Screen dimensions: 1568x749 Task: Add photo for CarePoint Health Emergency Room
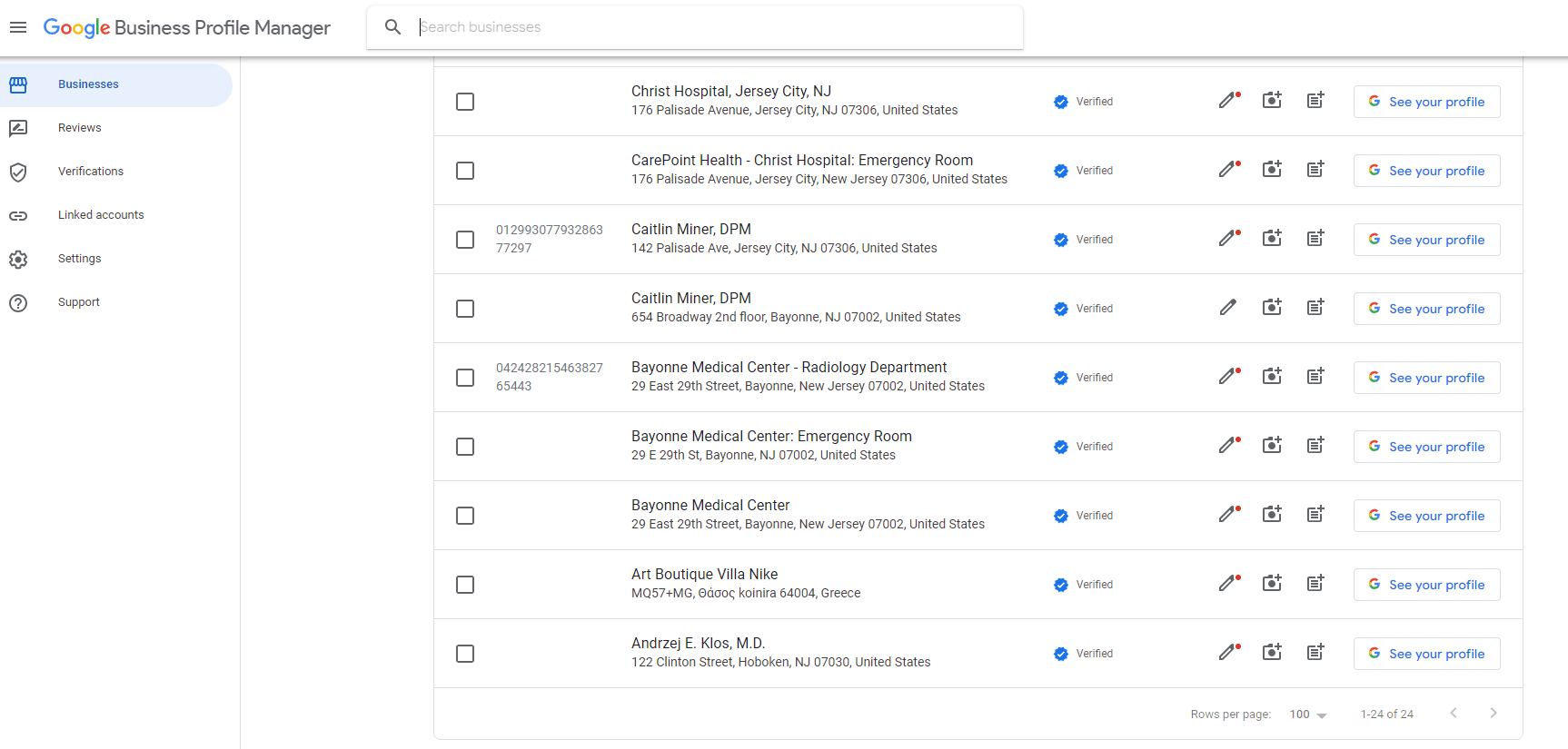coord(1272,170)
